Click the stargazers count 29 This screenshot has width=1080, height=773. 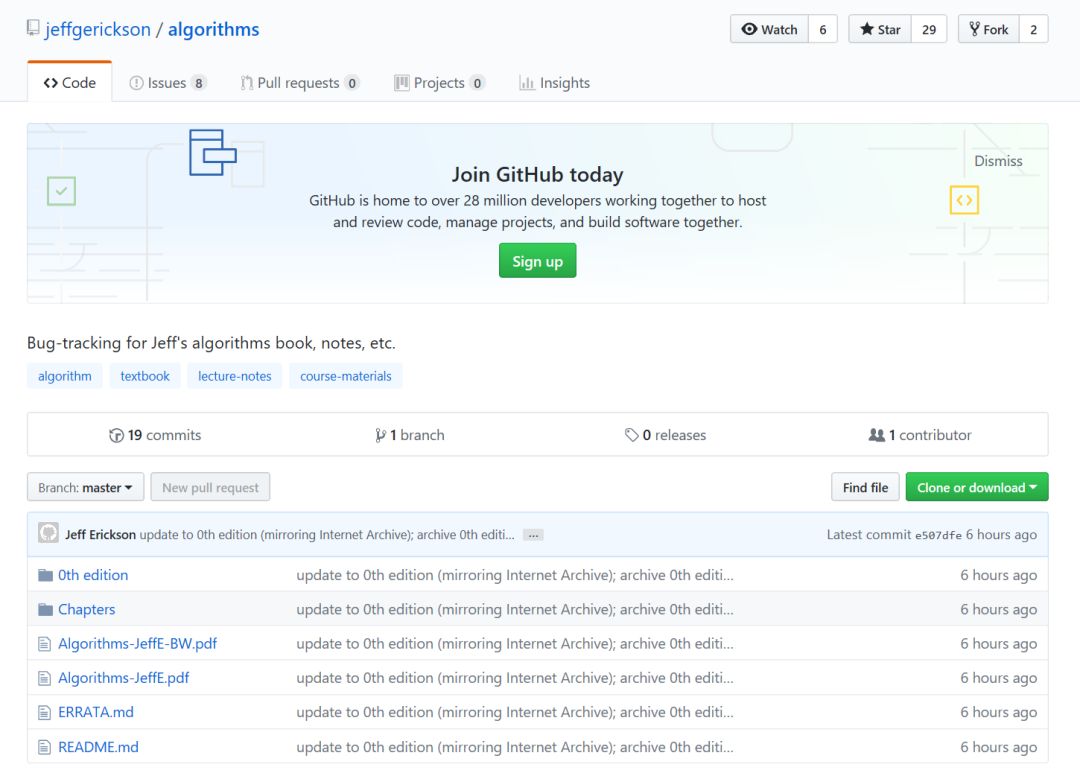929,29
